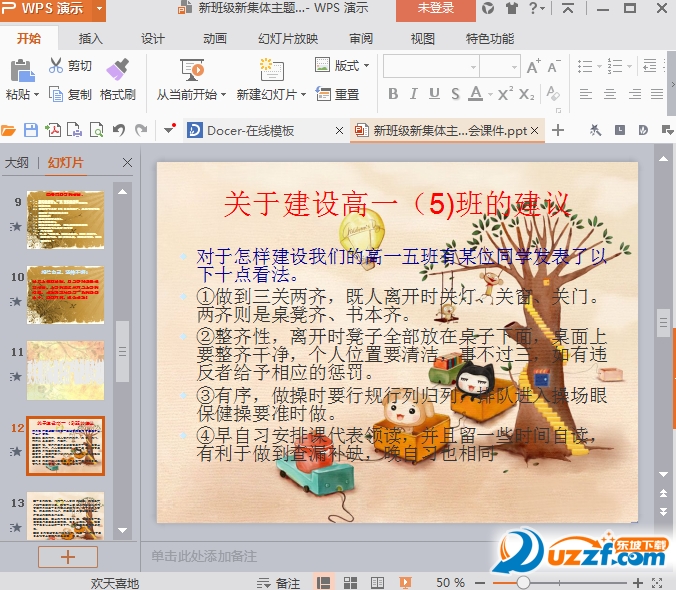Open the 审阅 ribbon tab
The height and width of the screenshot is (590, 676).
pyautogui.click(x=361, y=39)
